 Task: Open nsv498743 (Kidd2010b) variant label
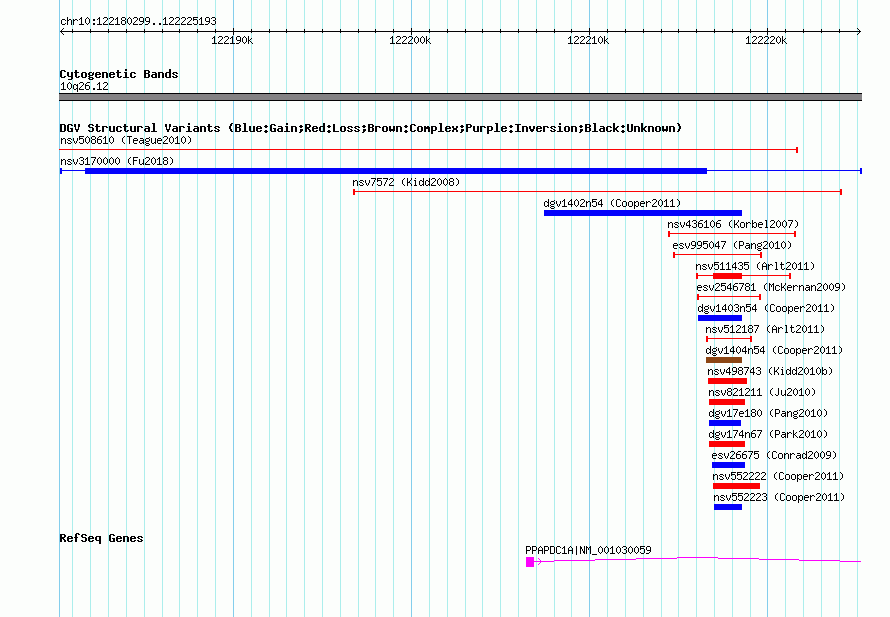coord(770,371)
